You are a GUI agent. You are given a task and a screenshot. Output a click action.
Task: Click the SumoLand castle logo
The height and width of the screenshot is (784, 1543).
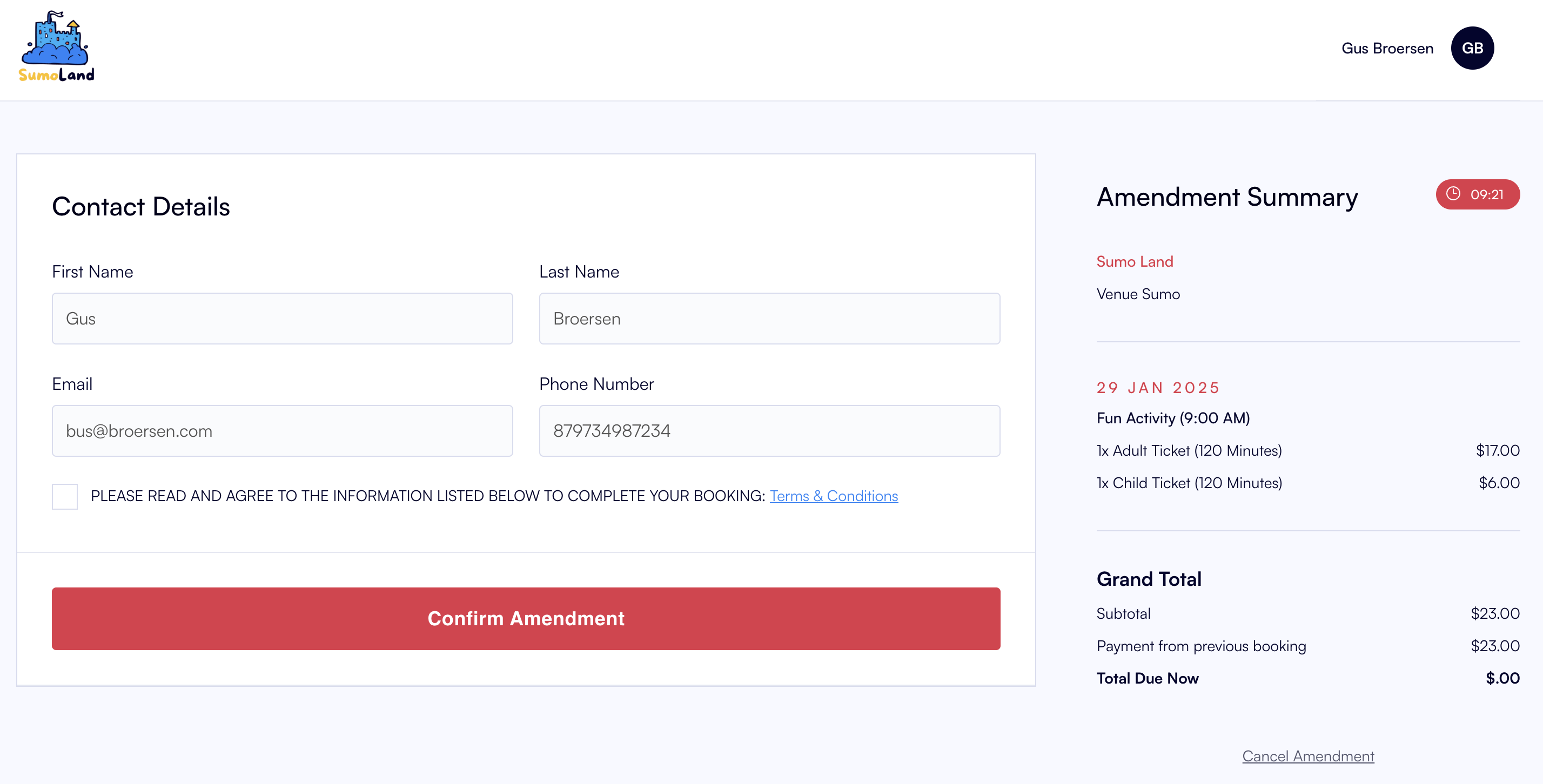pyautogui.click(x=56, y=46)
